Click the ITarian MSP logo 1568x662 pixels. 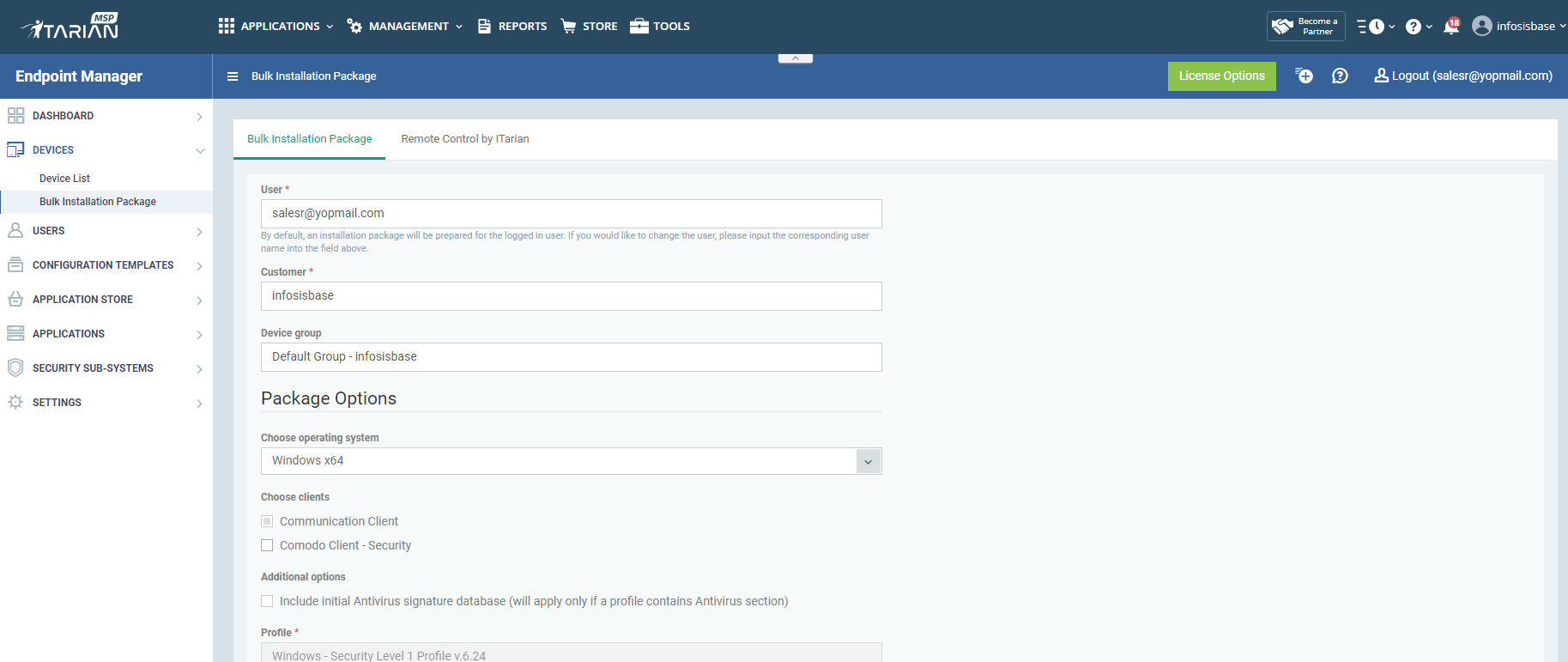tap(70, 27)
